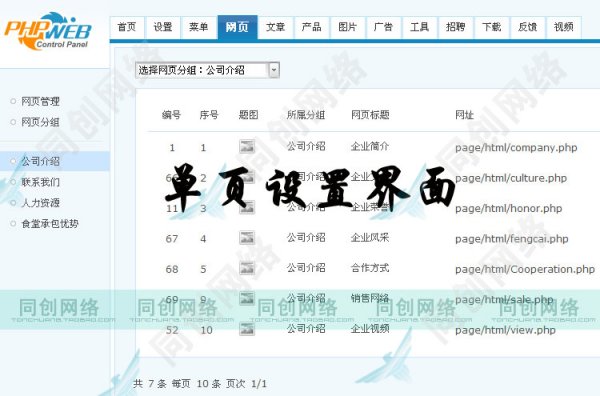
Task: Go to the 招聘 tab
Action: [455, 27]
